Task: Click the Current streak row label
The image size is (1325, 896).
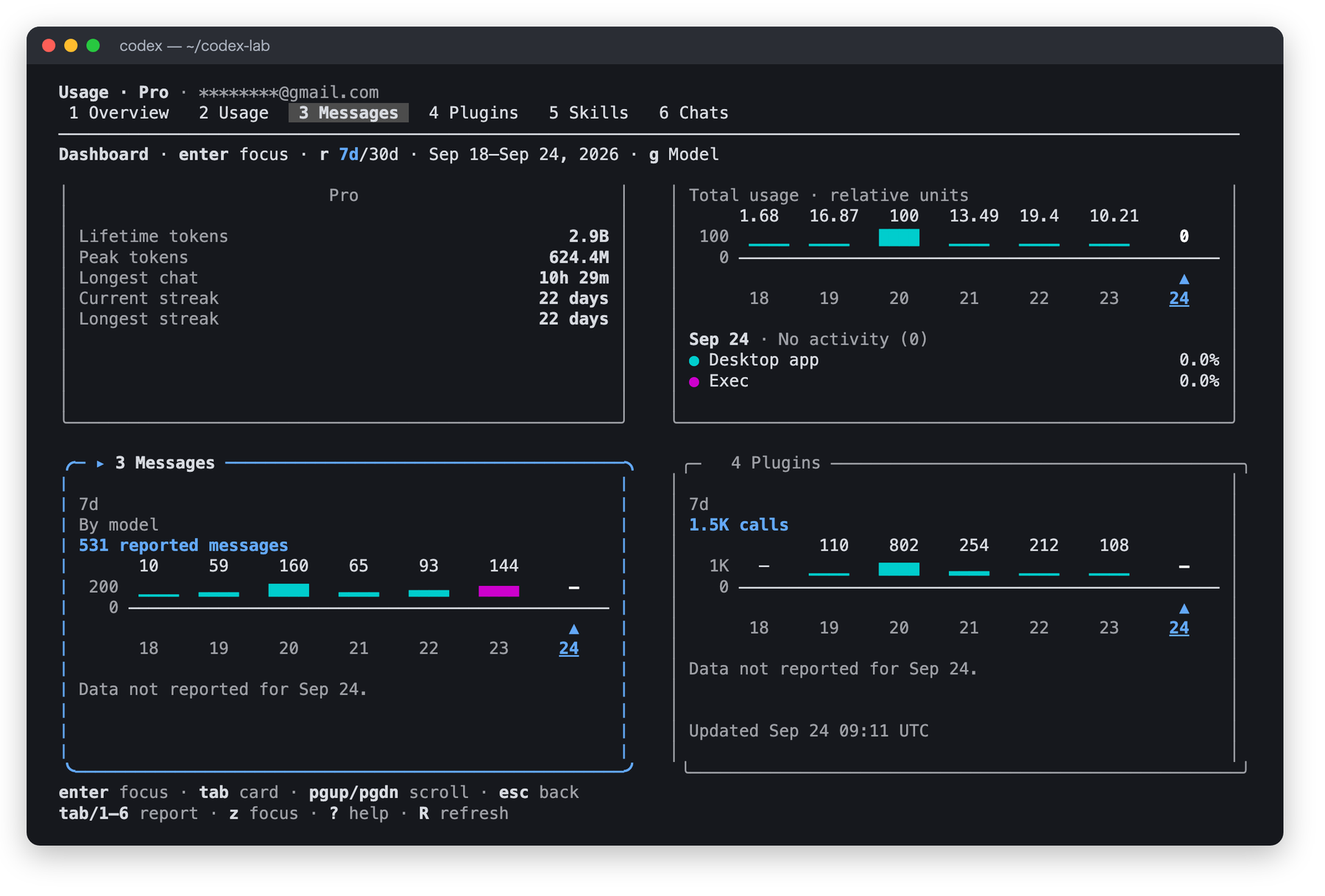Action: pos(149,298)
